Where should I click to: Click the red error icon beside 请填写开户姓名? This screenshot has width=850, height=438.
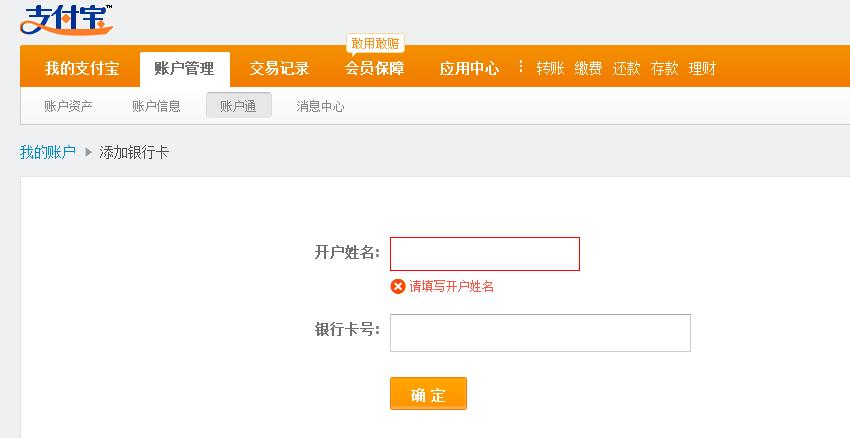pos(398,286)
